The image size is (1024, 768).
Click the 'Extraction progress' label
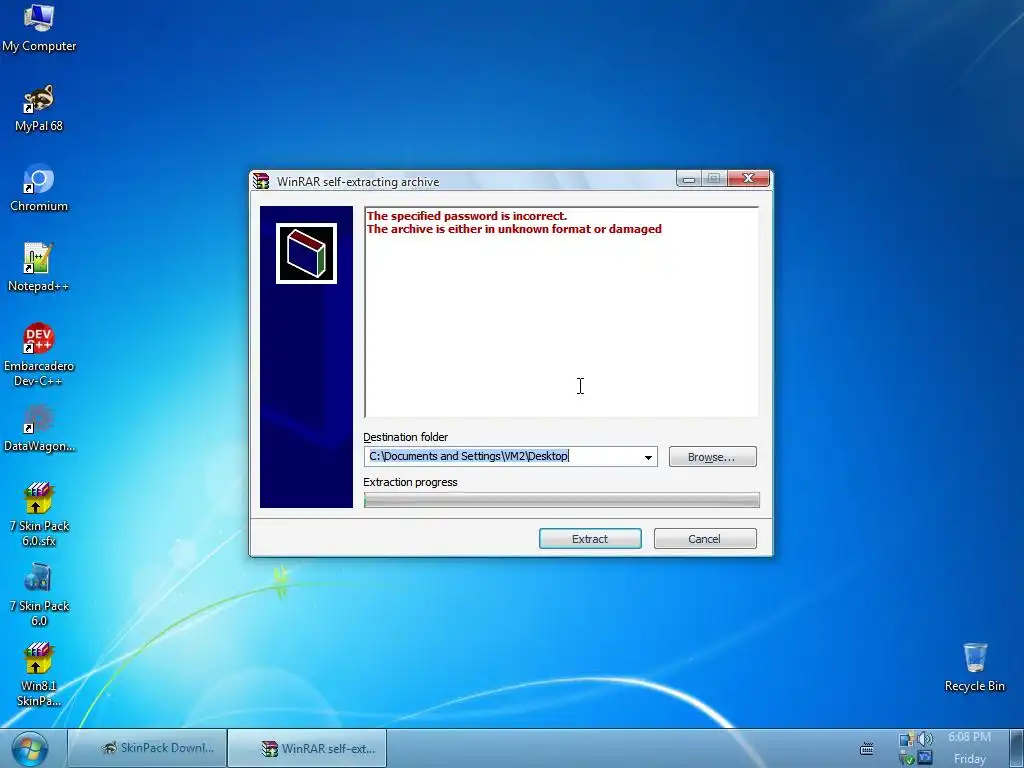pos(410,482)
